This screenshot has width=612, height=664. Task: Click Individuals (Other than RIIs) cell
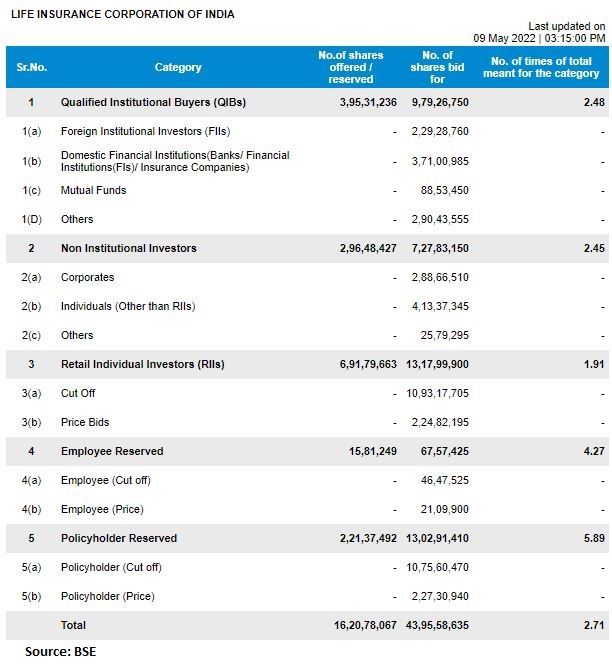[127, 306]
